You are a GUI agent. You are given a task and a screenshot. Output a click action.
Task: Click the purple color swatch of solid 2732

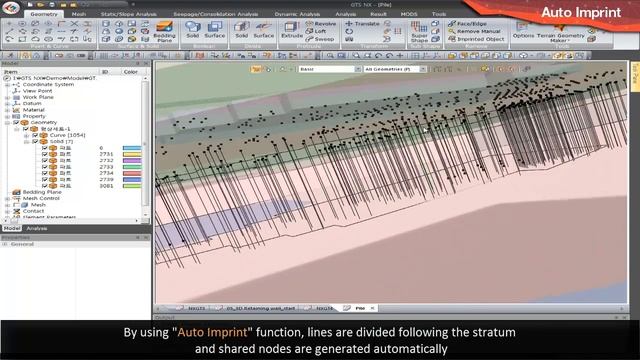coord(132,161)
